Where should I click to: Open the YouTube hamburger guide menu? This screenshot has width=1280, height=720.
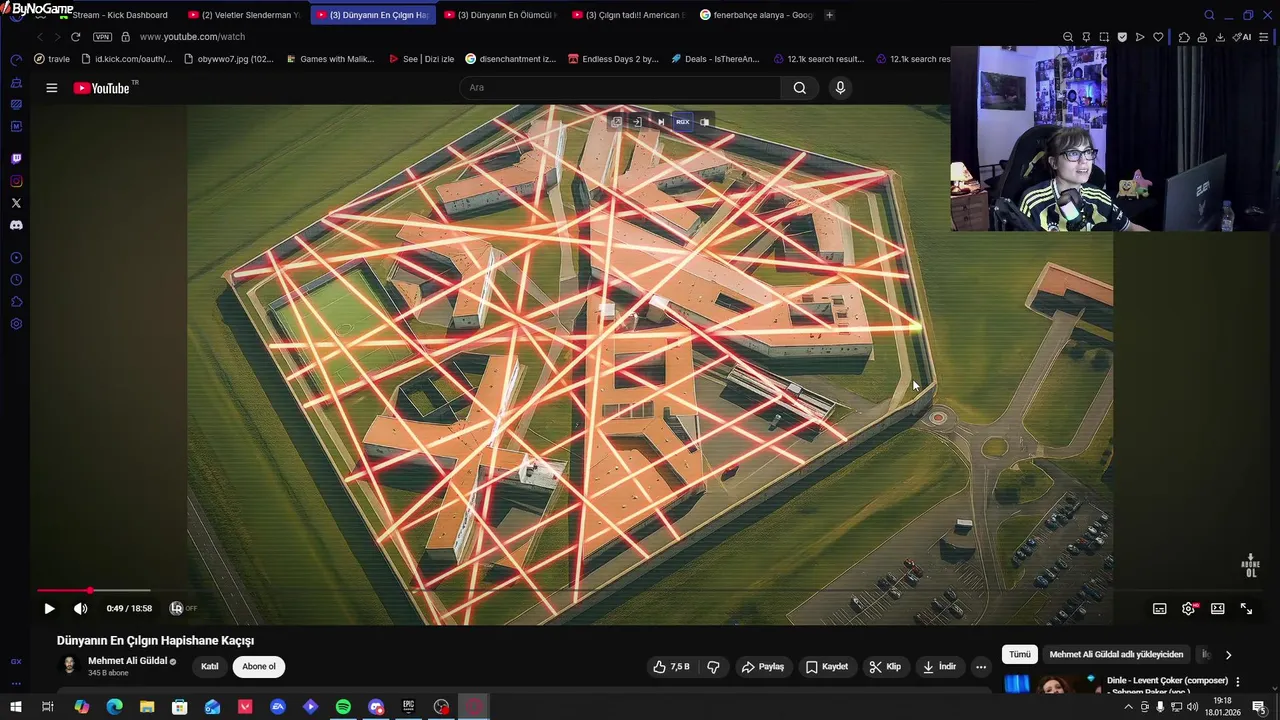click(51, 88)
